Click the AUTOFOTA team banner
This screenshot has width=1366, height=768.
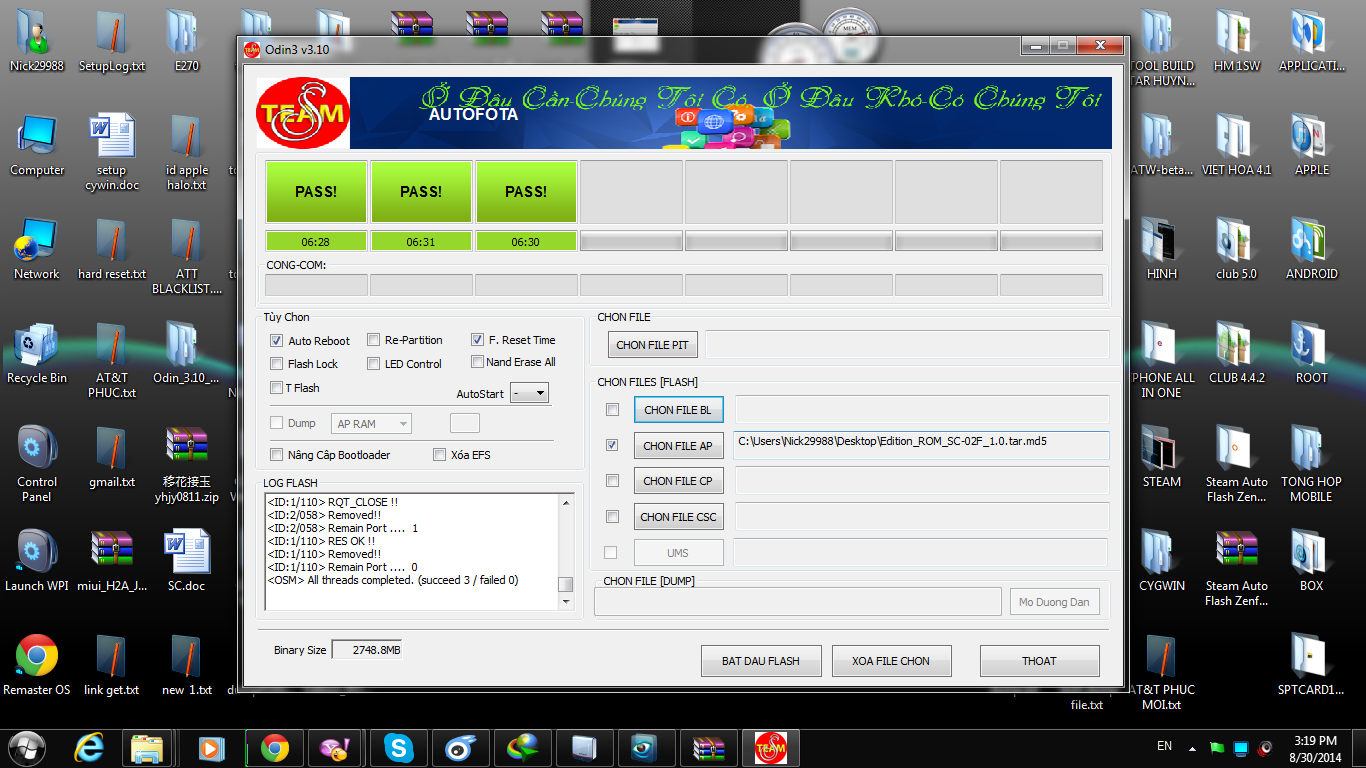point(684,113)
